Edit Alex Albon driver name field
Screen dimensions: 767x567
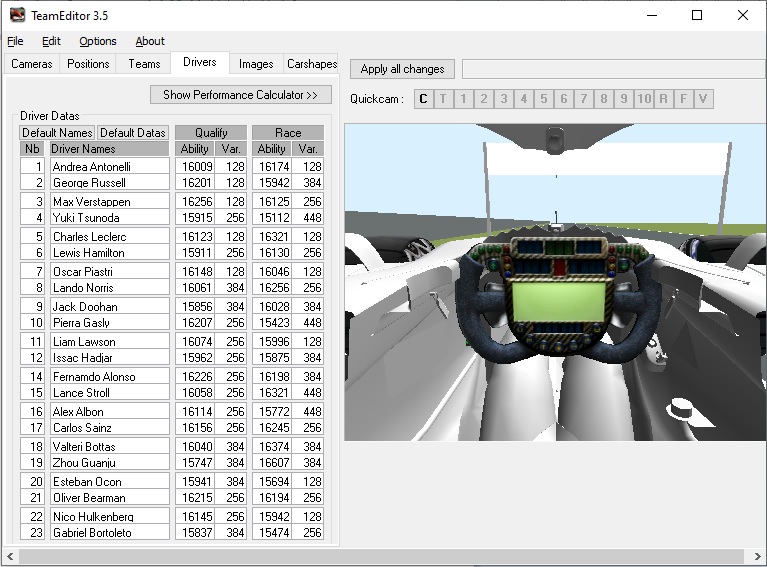(x=110, y=411)
